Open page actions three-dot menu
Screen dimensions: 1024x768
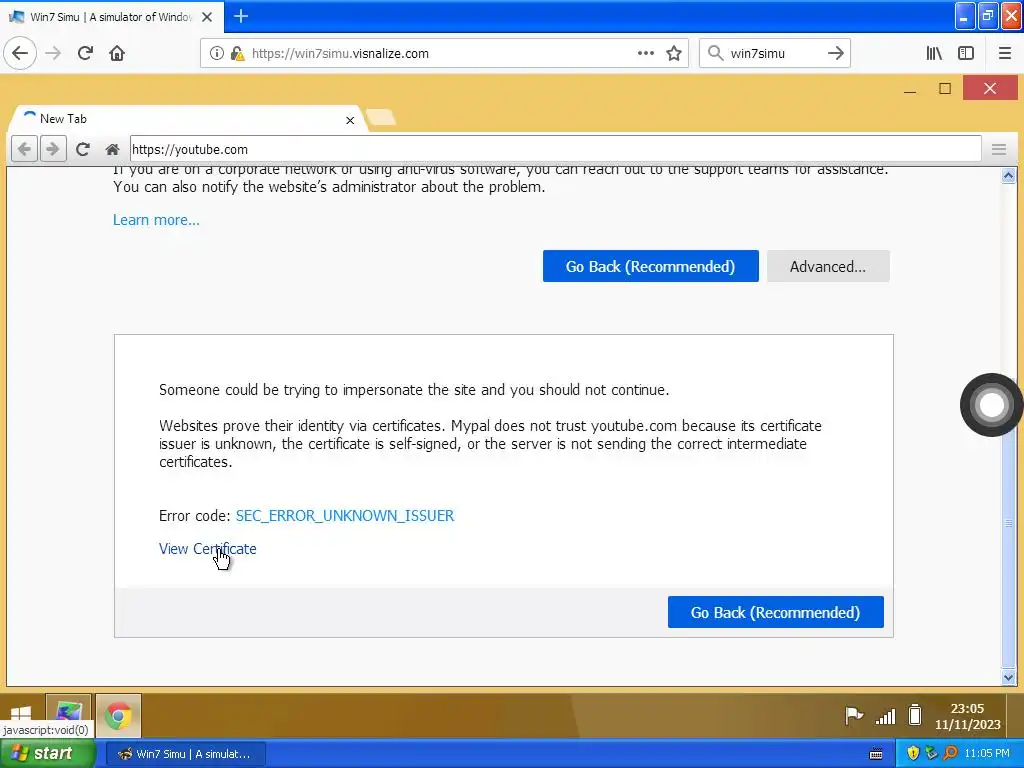pyautogui.click(x=645, y=54)
